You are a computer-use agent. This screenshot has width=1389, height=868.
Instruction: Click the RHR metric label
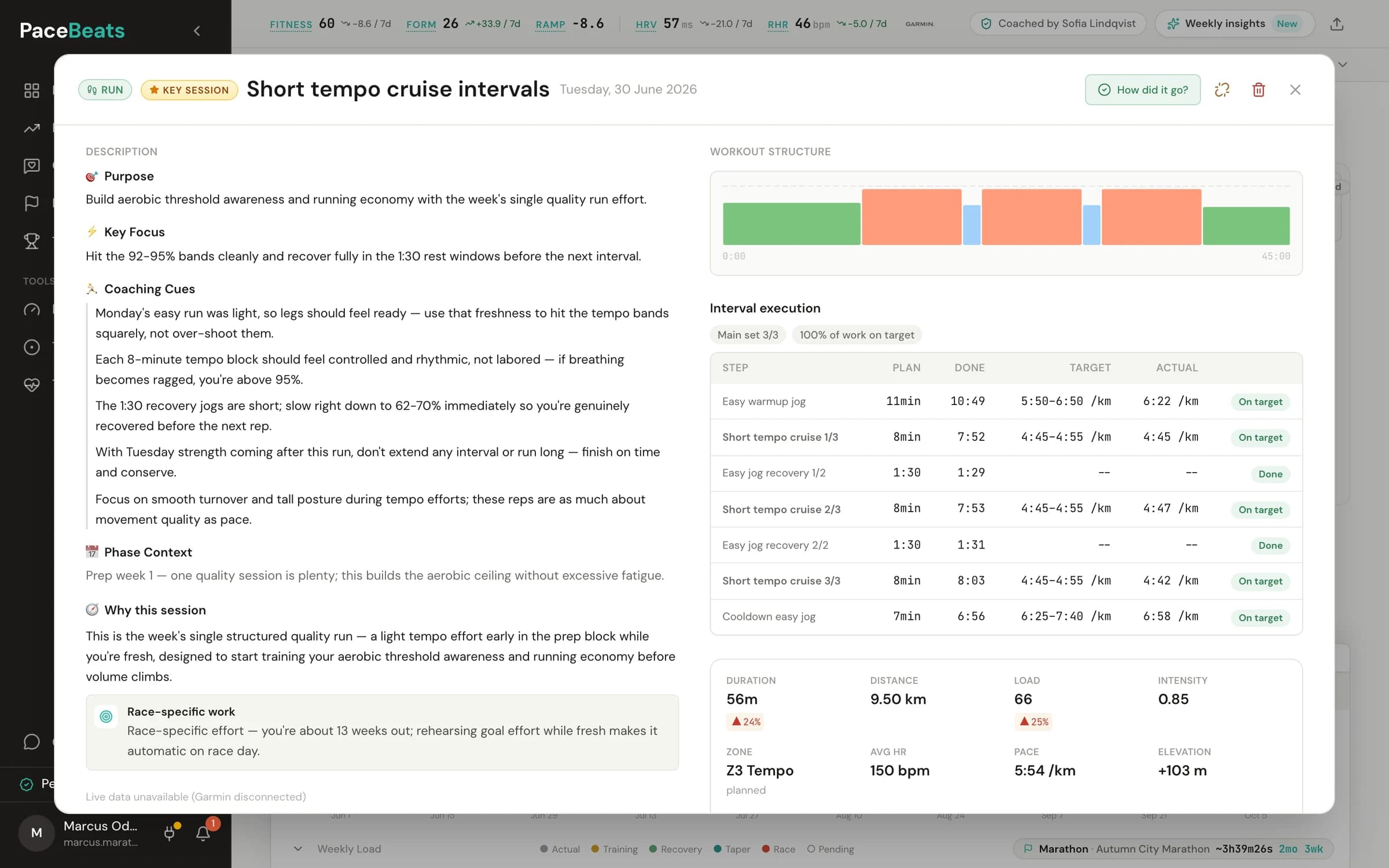(778, 24)
